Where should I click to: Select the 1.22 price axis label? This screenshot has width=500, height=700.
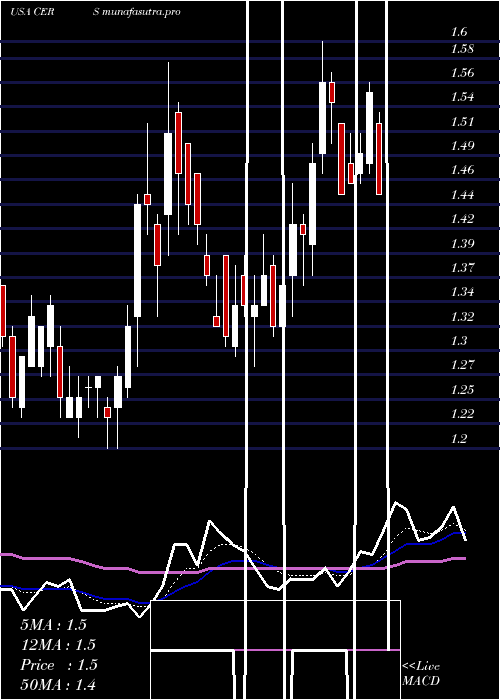(x=463, y=413)
